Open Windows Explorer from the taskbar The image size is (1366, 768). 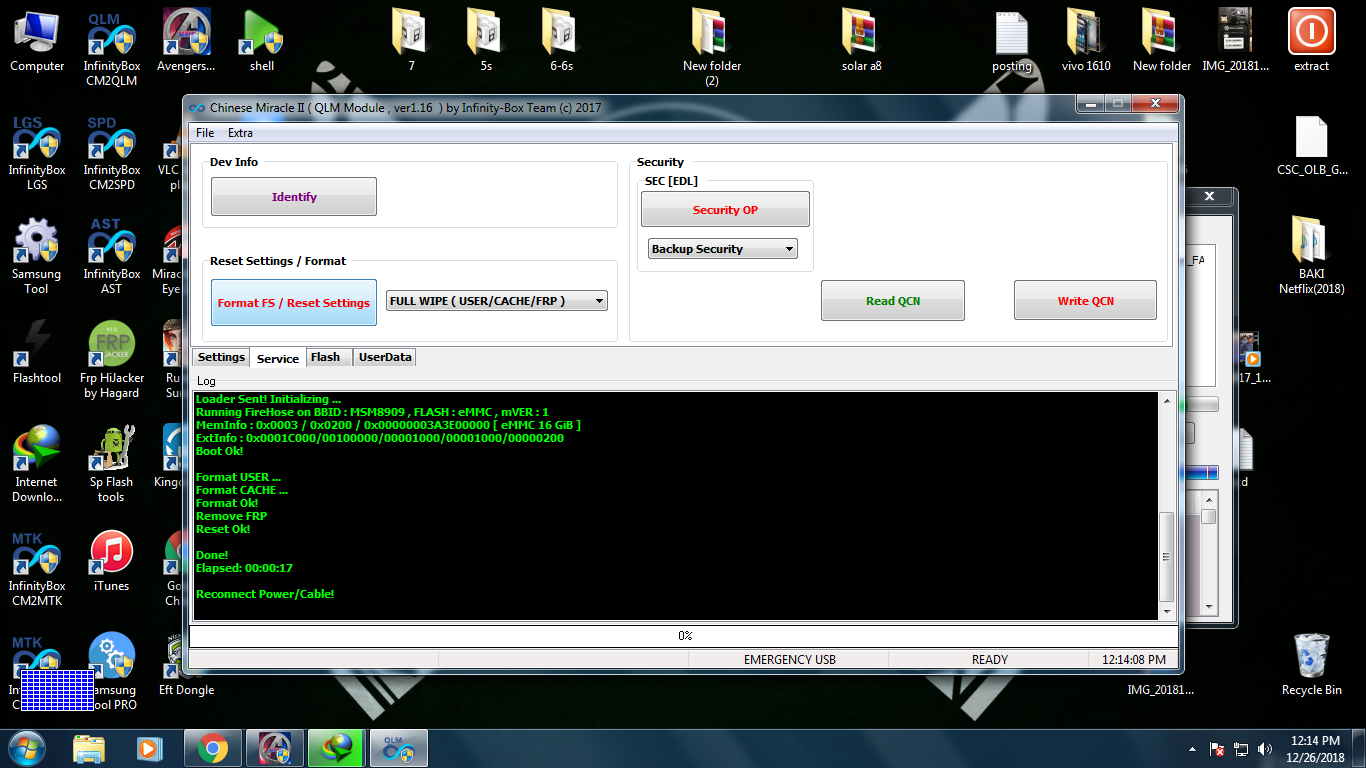point(89,748)
